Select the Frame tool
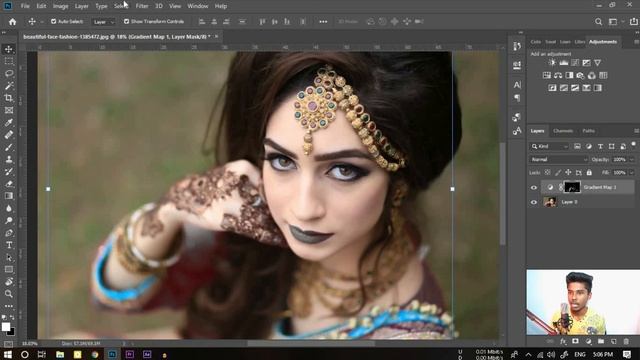The width and height of the screenshot is (640, 360). (9, 111)
